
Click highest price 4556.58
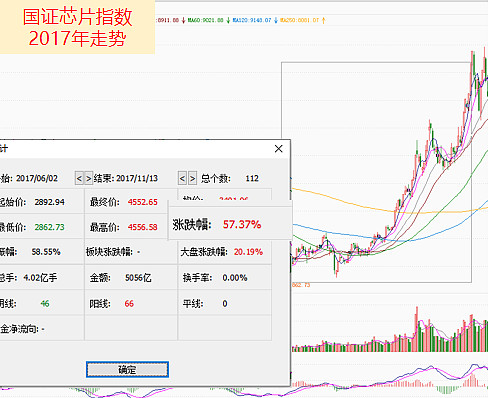click(x=142, y=227)
